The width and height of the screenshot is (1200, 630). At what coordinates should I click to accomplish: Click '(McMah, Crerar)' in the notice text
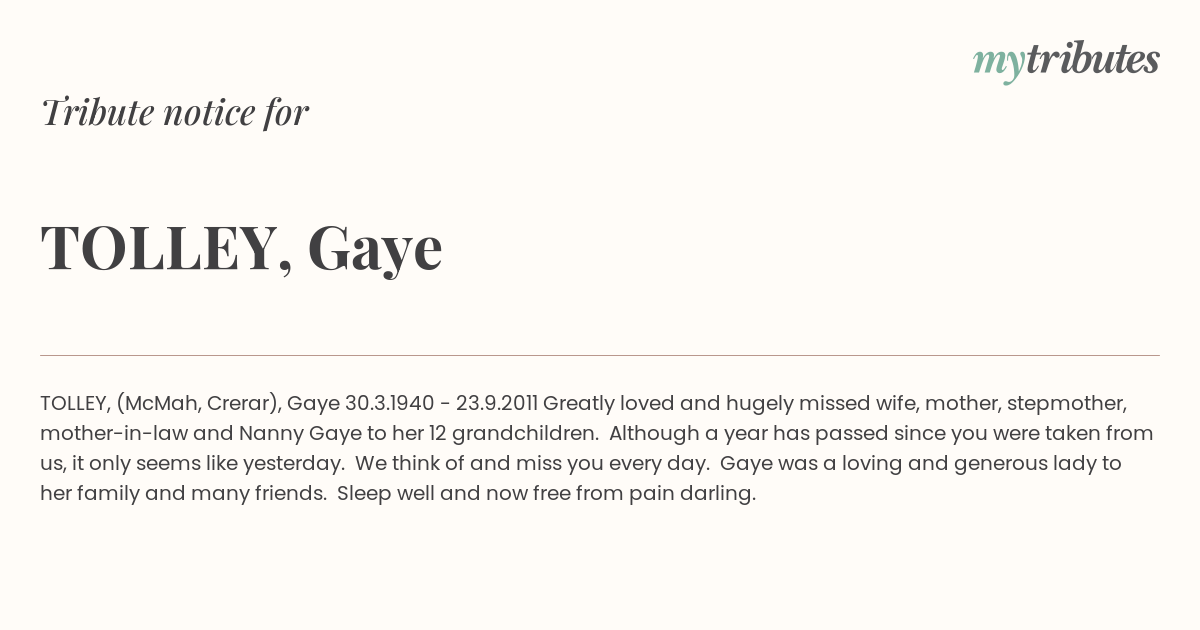point(198,404)
